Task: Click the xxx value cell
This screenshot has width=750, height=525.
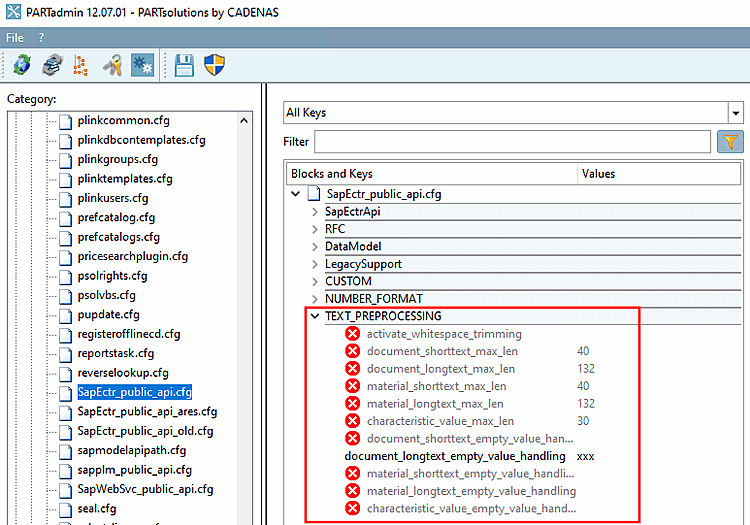Action: point(585,456)
